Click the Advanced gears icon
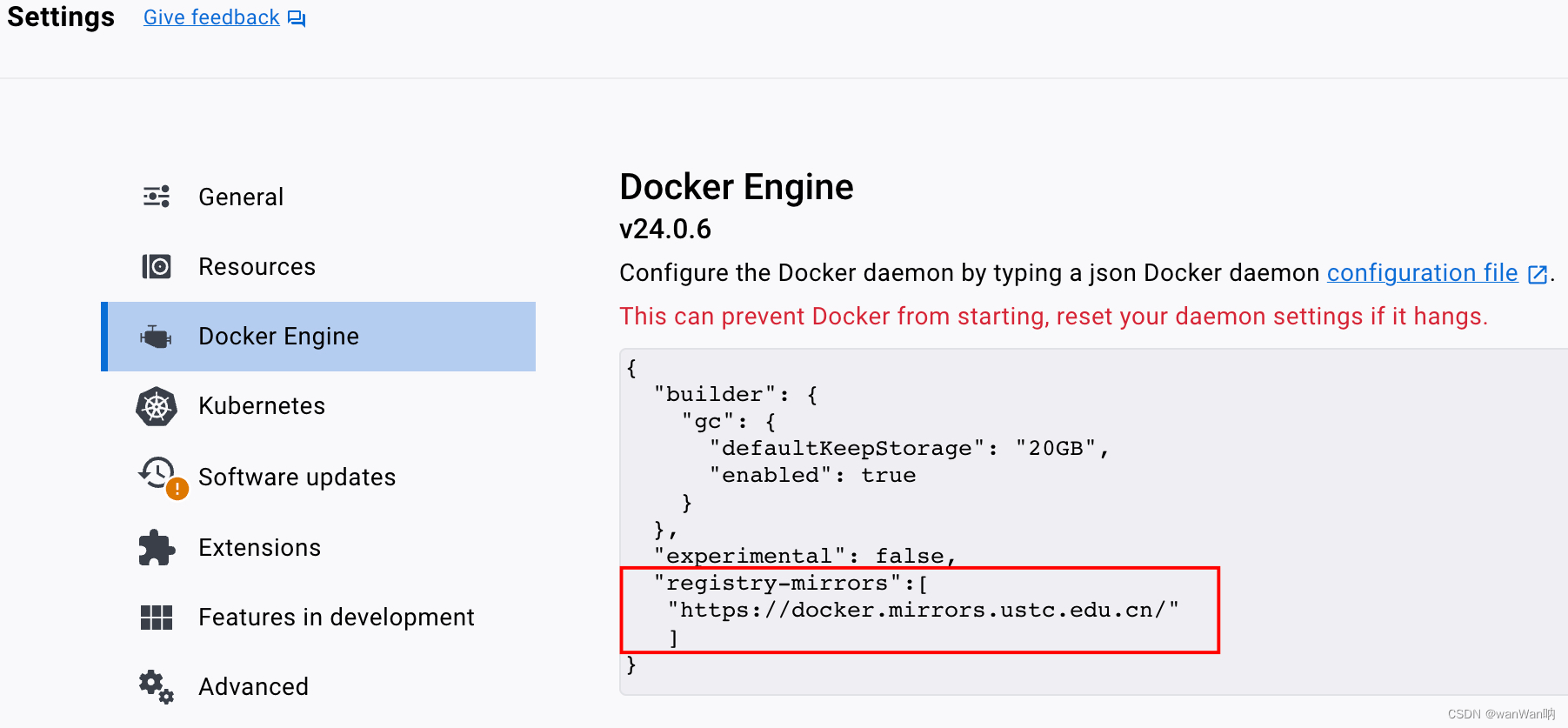 coord(157,686)
